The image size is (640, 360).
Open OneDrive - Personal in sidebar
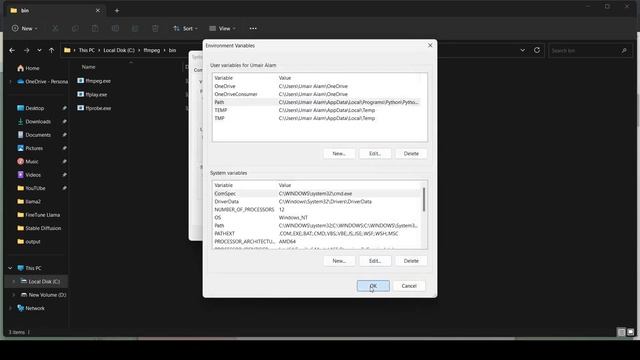point(43,82)
